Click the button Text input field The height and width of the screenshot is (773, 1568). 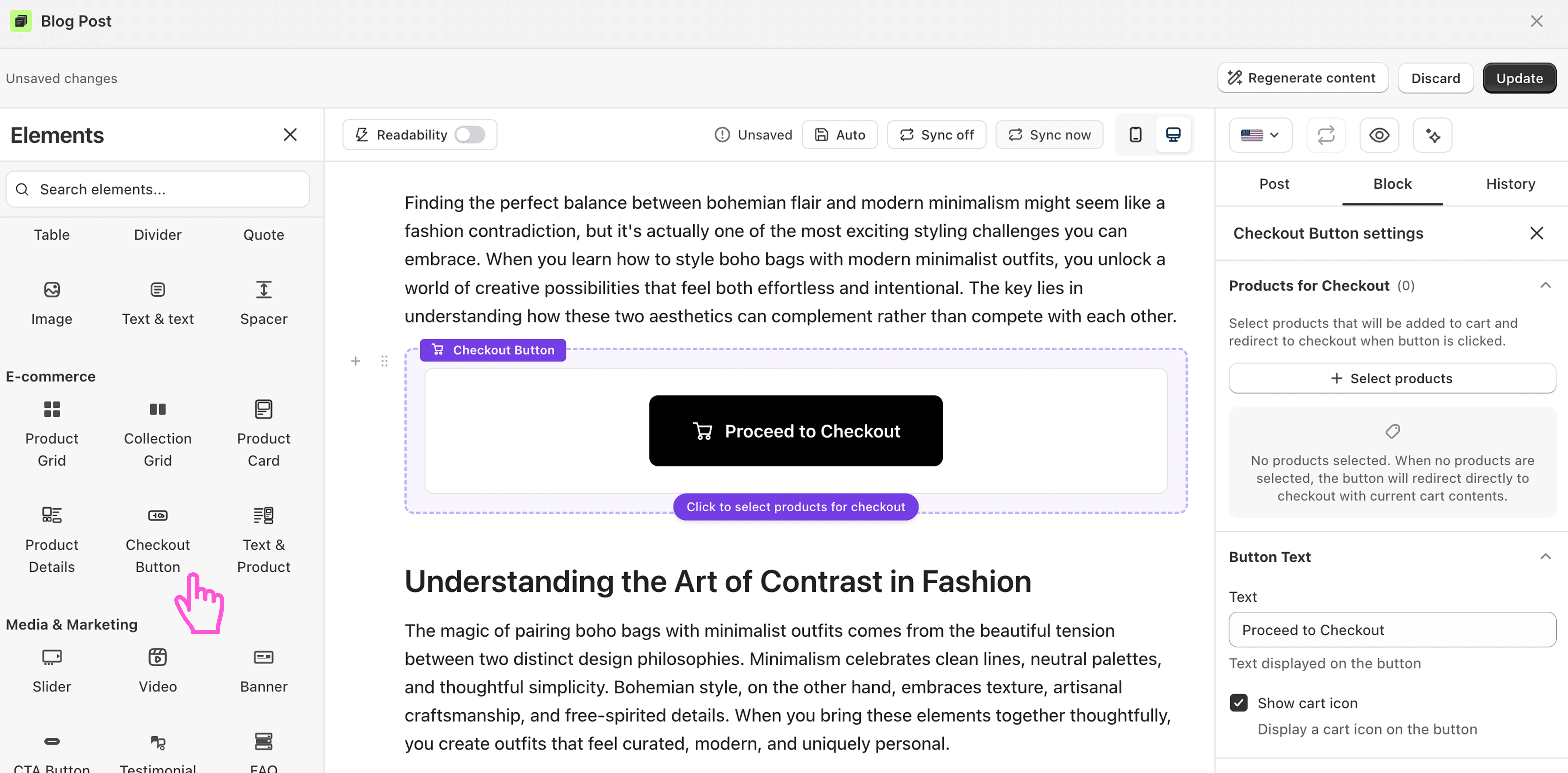(x=1392, y=630)
